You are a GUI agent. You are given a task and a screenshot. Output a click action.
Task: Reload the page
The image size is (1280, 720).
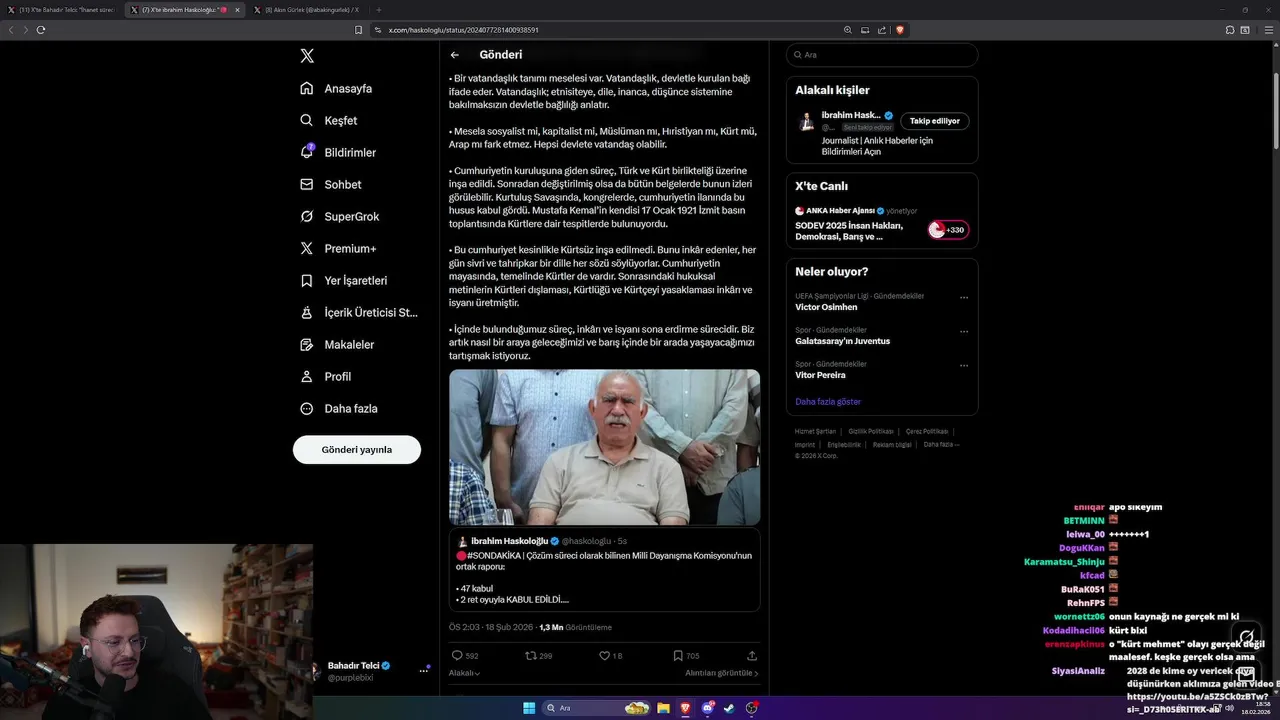pos(41,30)
